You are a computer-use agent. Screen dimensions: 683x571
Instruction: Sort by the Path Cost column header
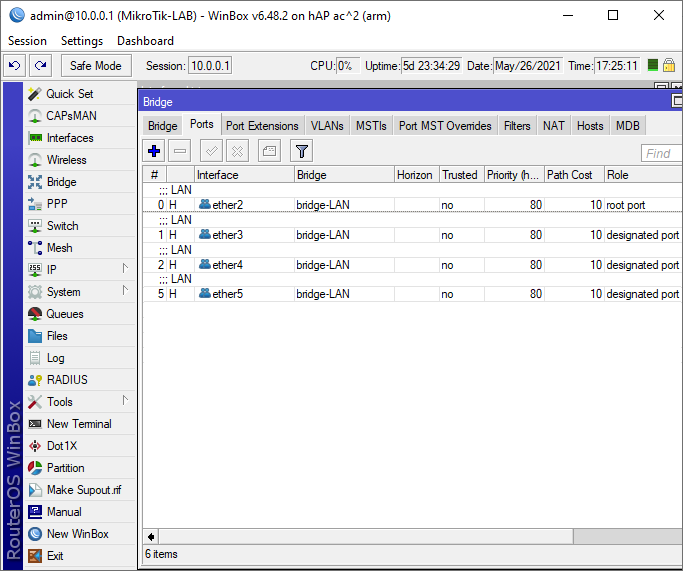click(x=574, y=175)
